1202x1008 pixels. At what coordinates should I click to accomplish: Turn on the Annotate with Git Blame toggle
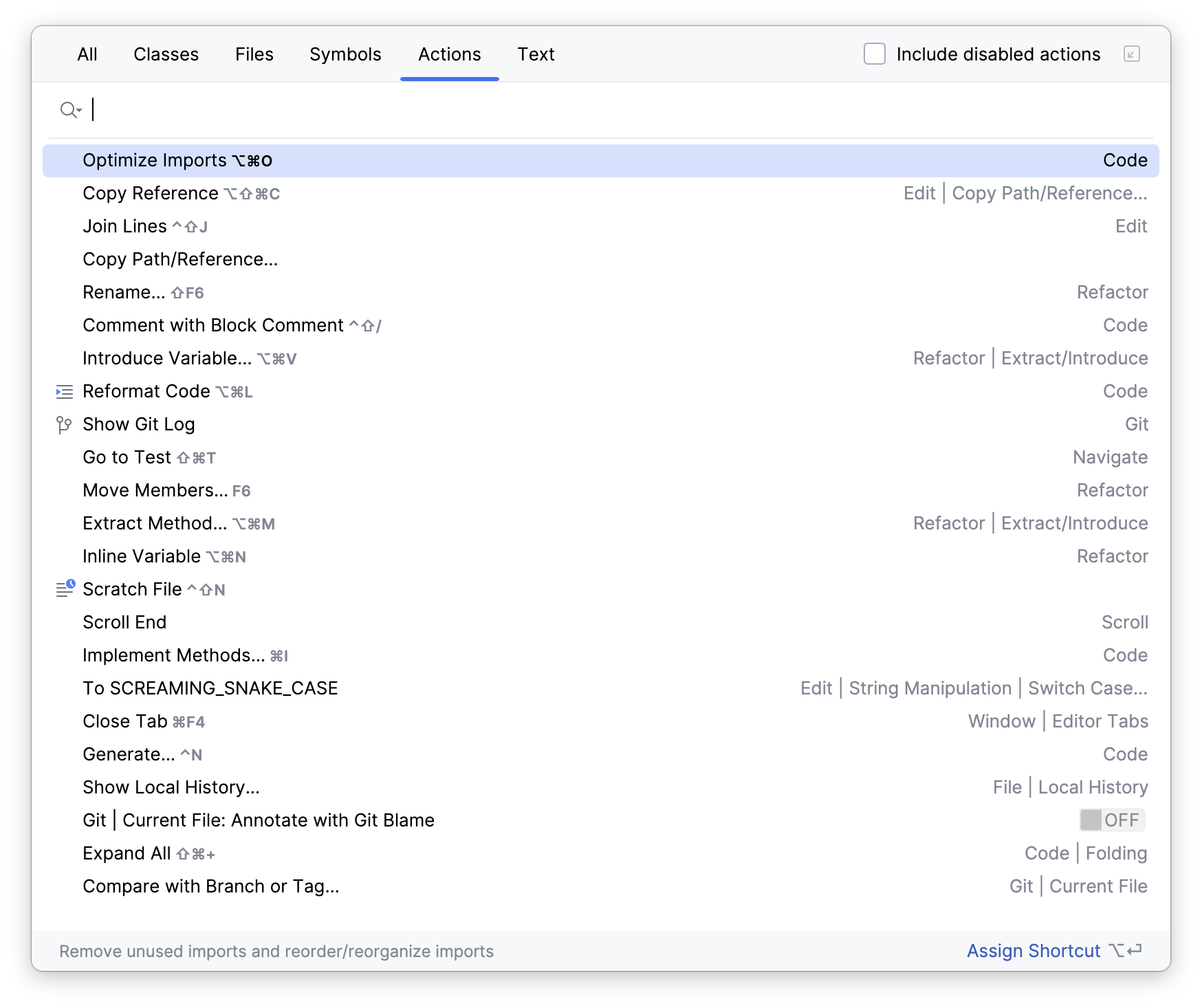tap(1111, 820)
